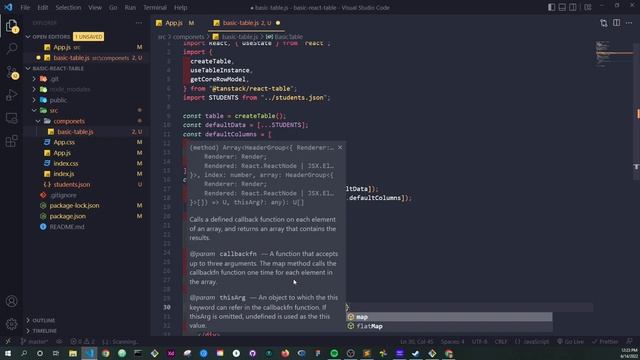The image size is (640, 360).
Task: Select flatMap suggestion in autocomplete list
Action: (x=449, y=326)
